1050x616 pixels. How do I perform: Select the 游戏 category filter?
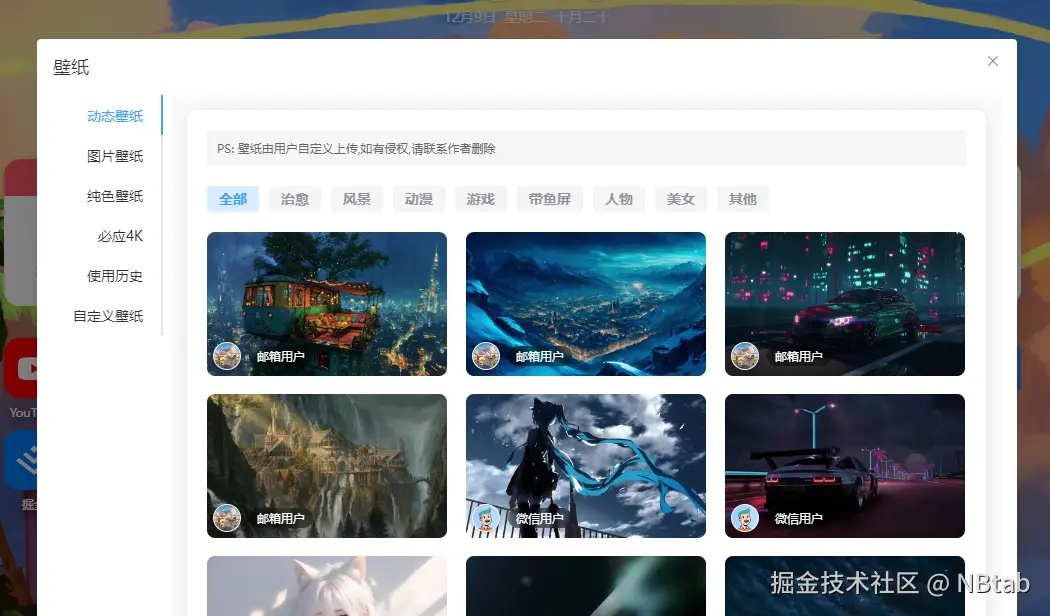[480, 199]
